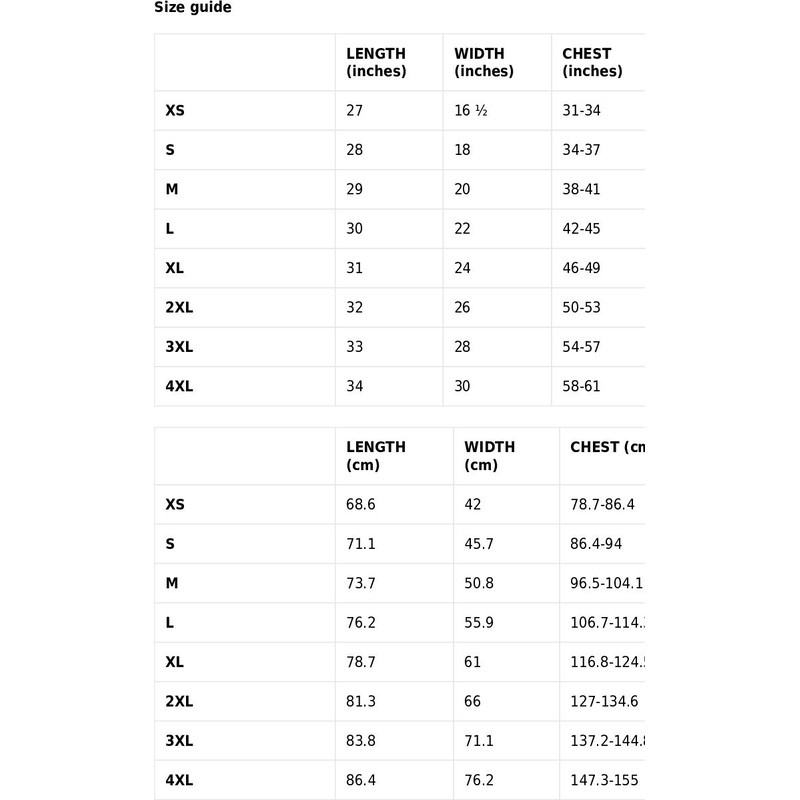This screenshot has height=800, width=800.
Task: Click the 4XL row label in cm table
Action: coord(179,781)
